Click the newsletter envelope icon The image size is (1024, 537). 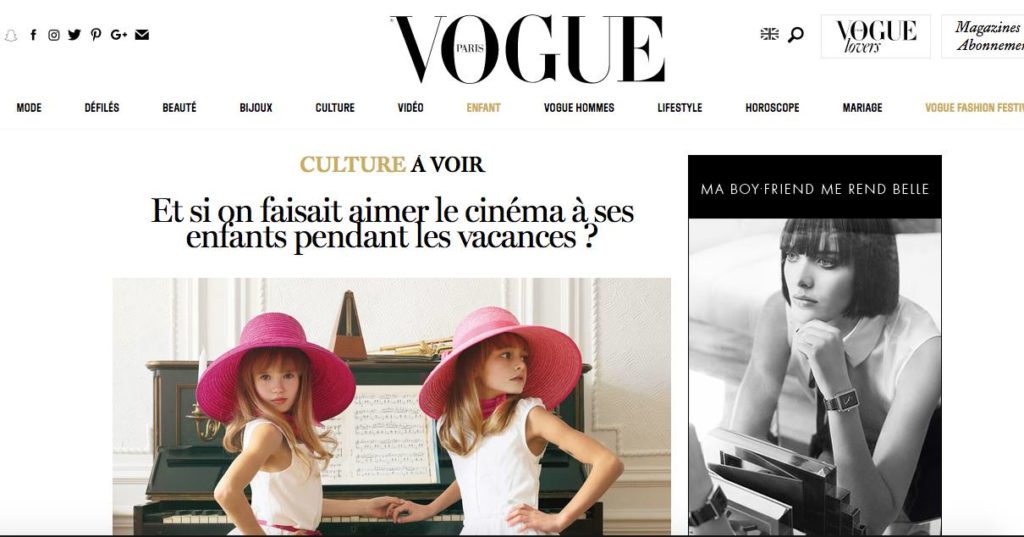(x=142, y=35)
